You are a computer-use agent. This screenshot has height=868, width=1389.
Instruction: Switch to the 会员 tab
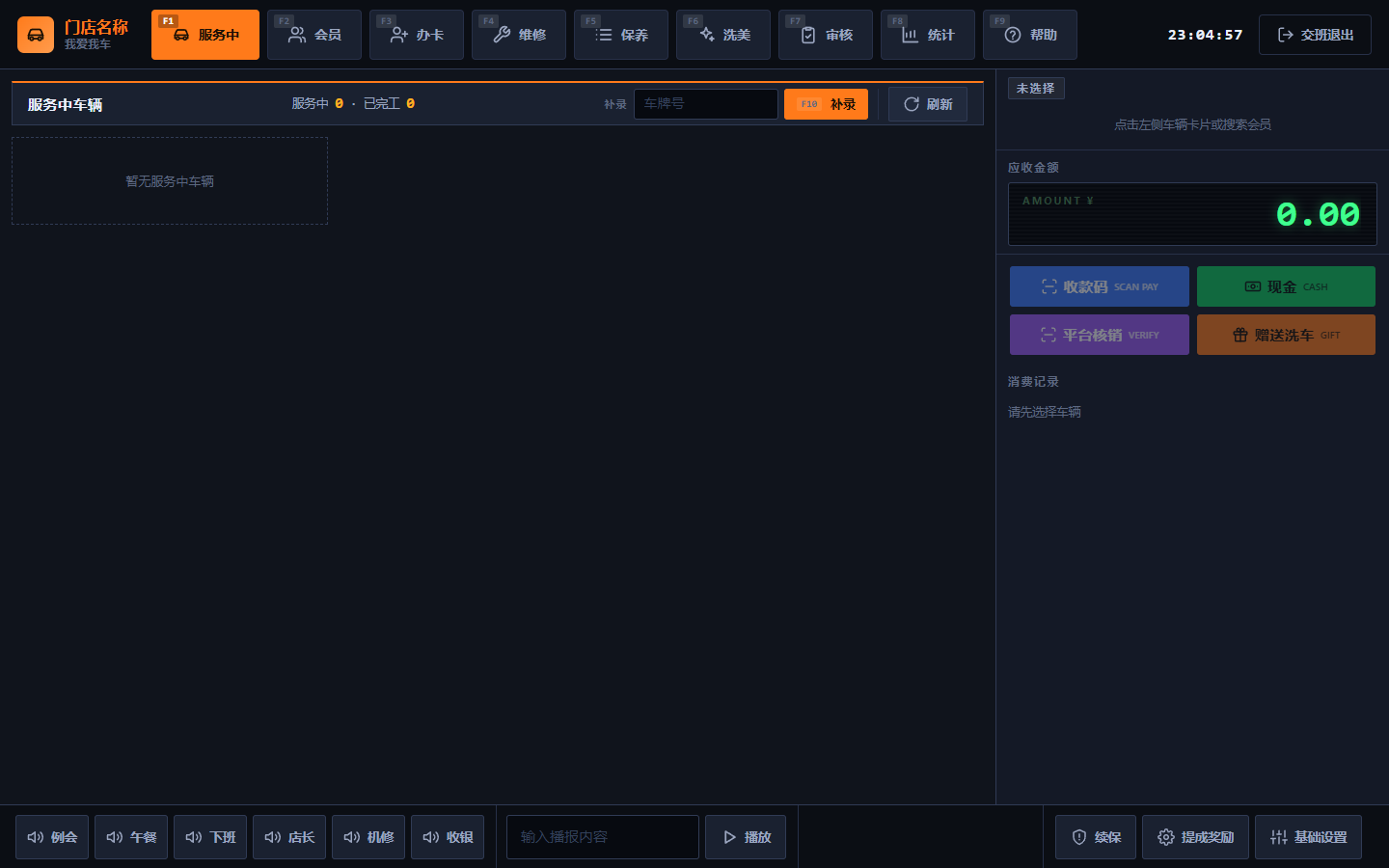pos(314,35)
